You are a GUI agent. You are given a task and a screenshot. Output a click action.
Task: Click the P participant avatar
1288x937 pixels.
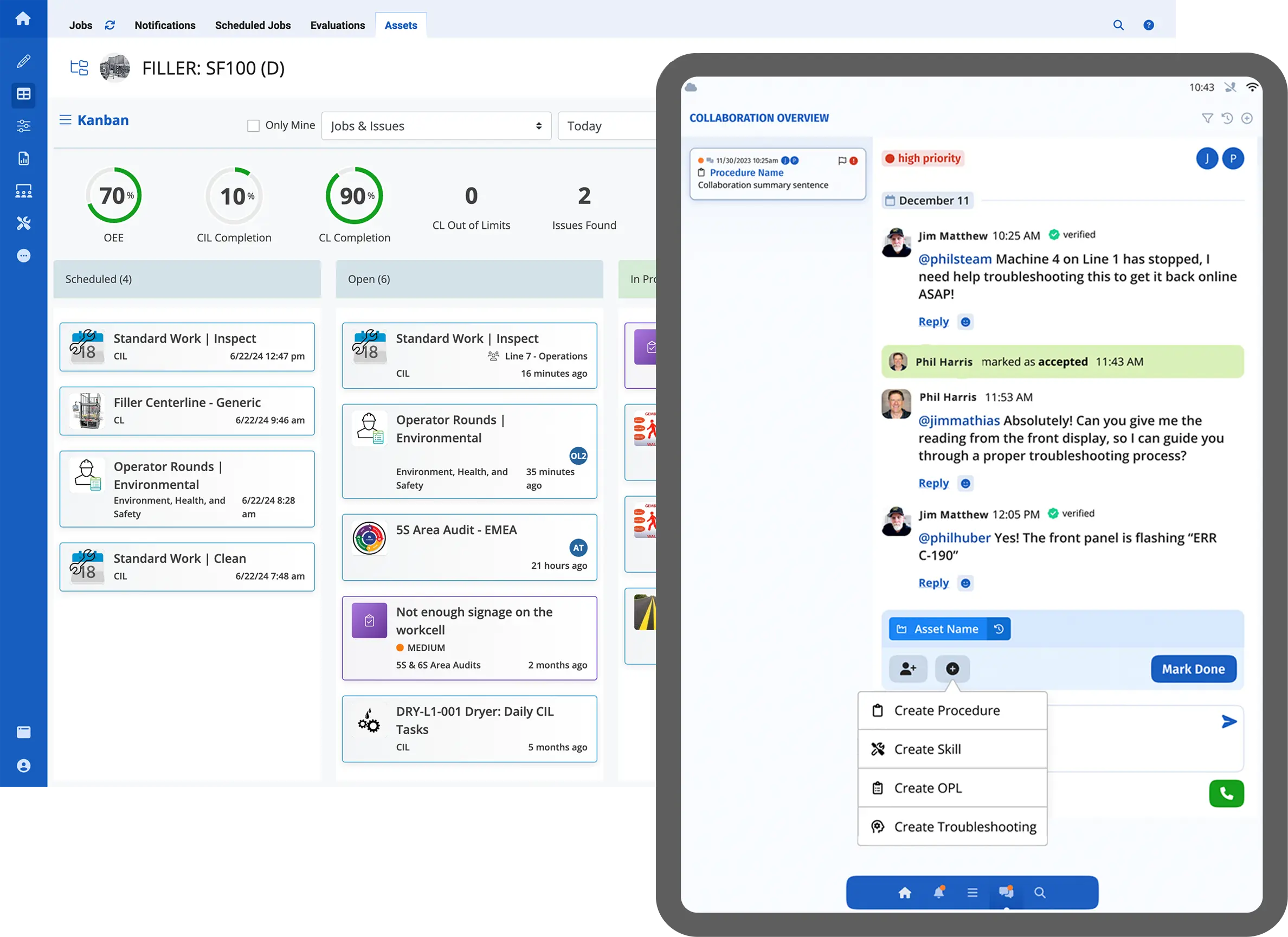[x=1233, y=158]
